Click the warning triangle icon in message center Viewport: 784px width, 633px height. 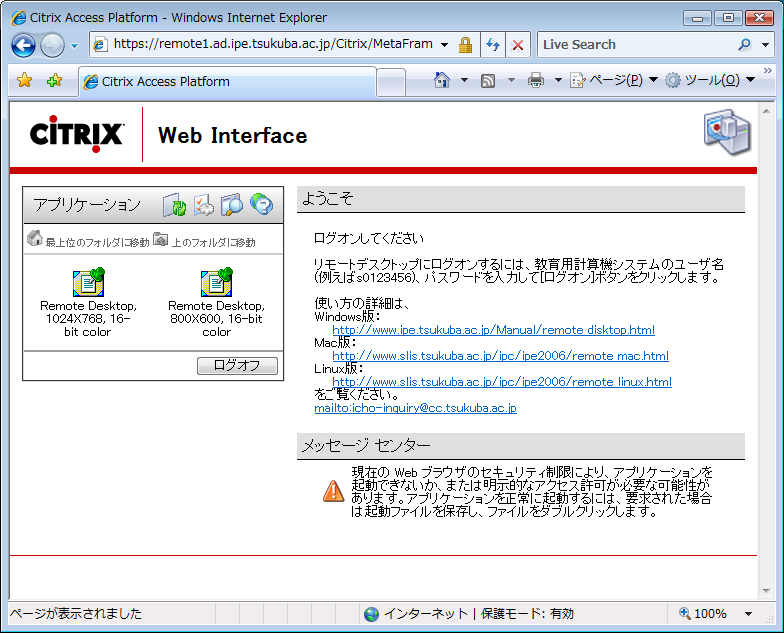pos(333,490)
